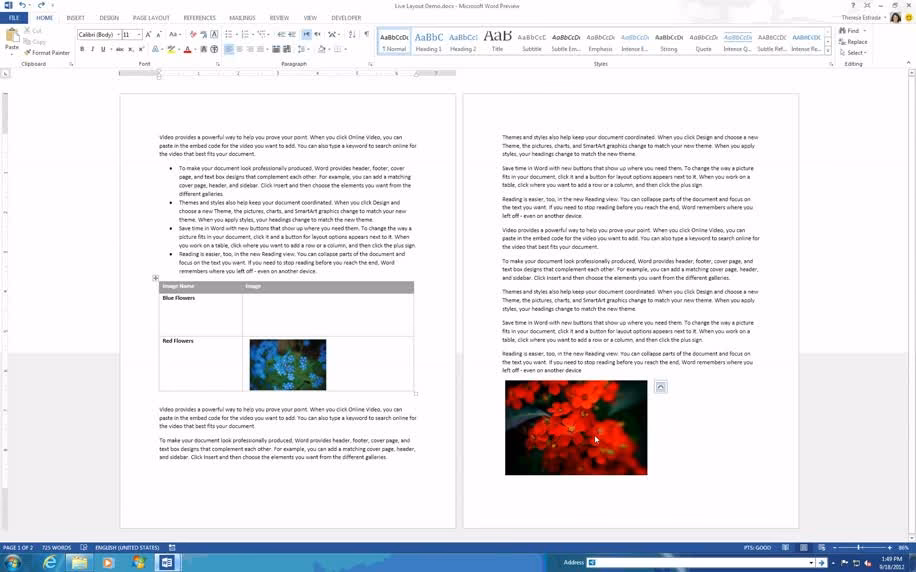The width and height of the screenshot is (916, 572).
Task: Toggle Subscript formatting
Action: pos(131,49)
